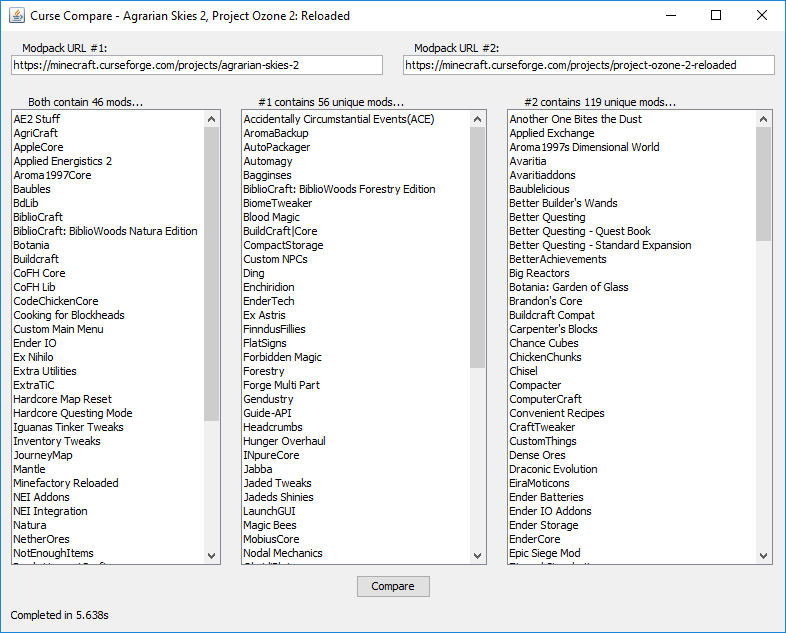Screen dimensions: 786x633
Task: Select 'Aroma1997s Dimensional World' entry
Action: click(584, 147)
